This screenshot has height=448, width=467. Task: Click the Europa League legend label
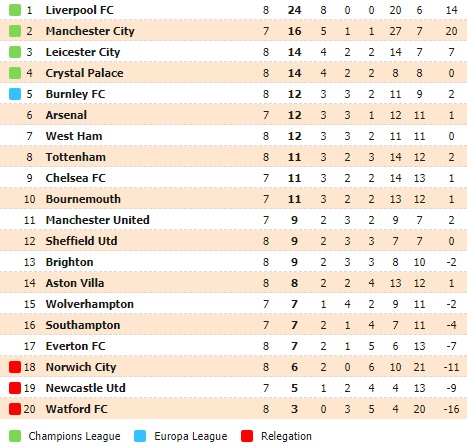tap(190, 436)
